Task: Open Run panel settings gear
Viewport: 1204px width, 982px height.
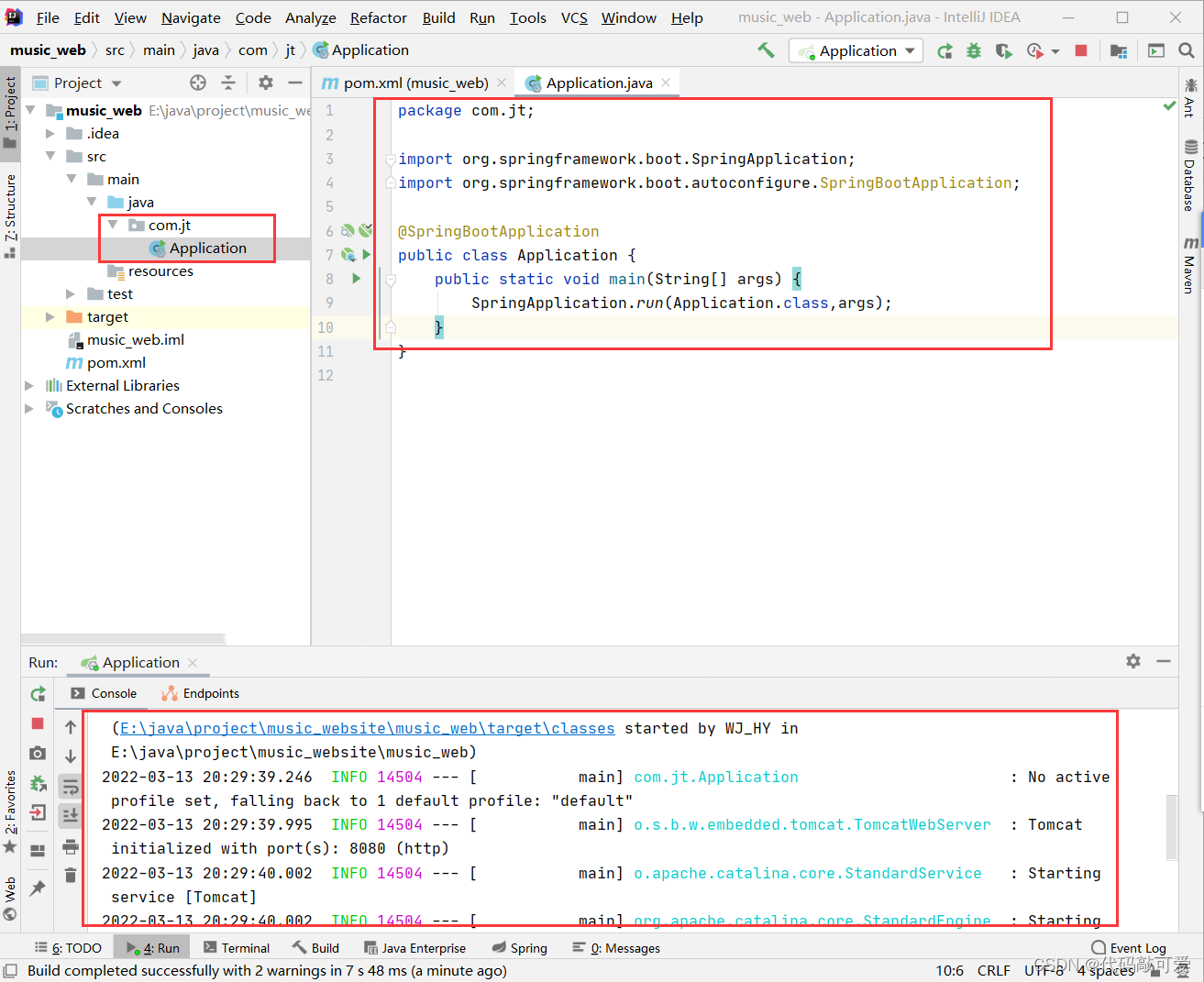Action: tap(1133, 661)
